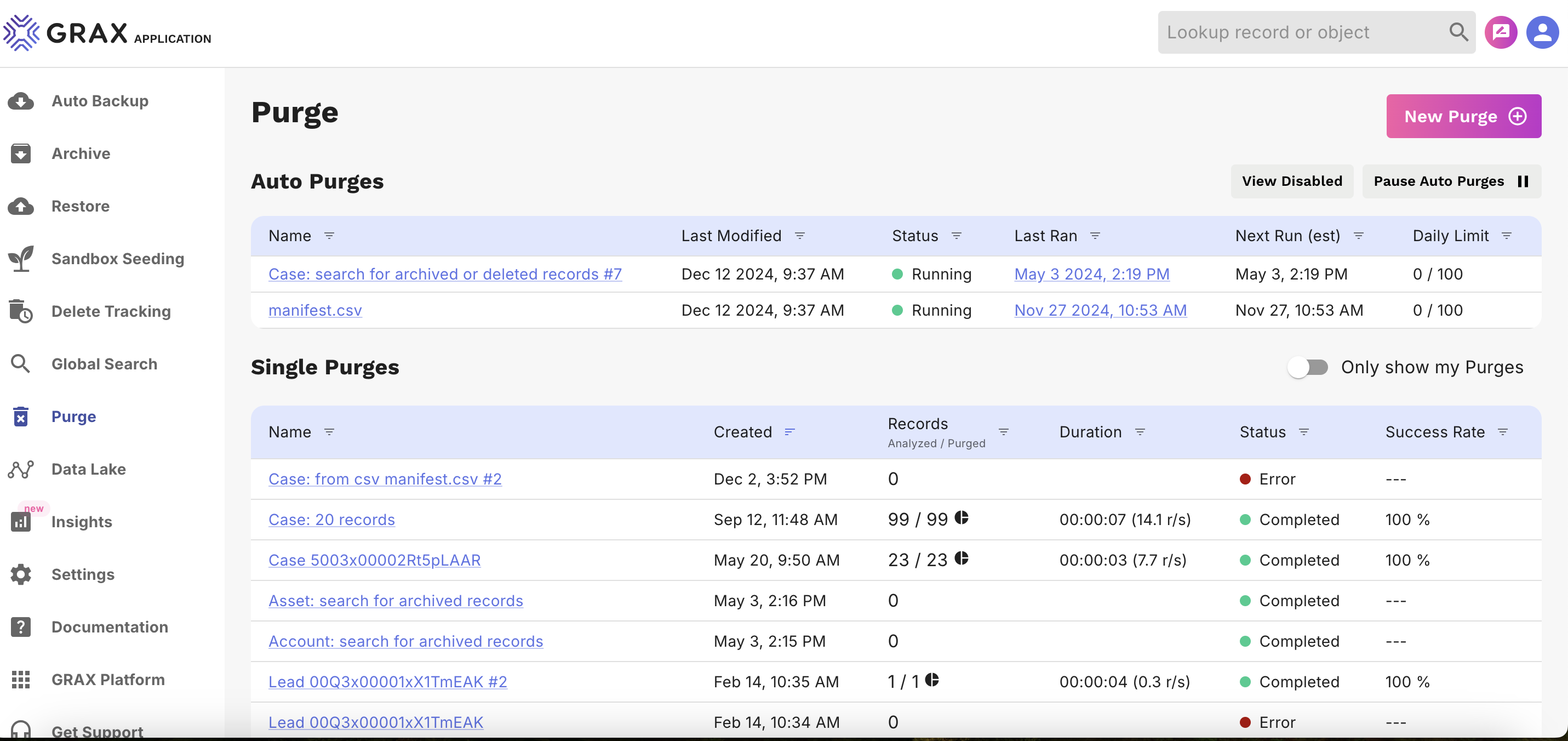Viewport: 1568px width, 741px height.
Task: Click the Sandbox Seeding sprout icon
Action: pos(21,259)
